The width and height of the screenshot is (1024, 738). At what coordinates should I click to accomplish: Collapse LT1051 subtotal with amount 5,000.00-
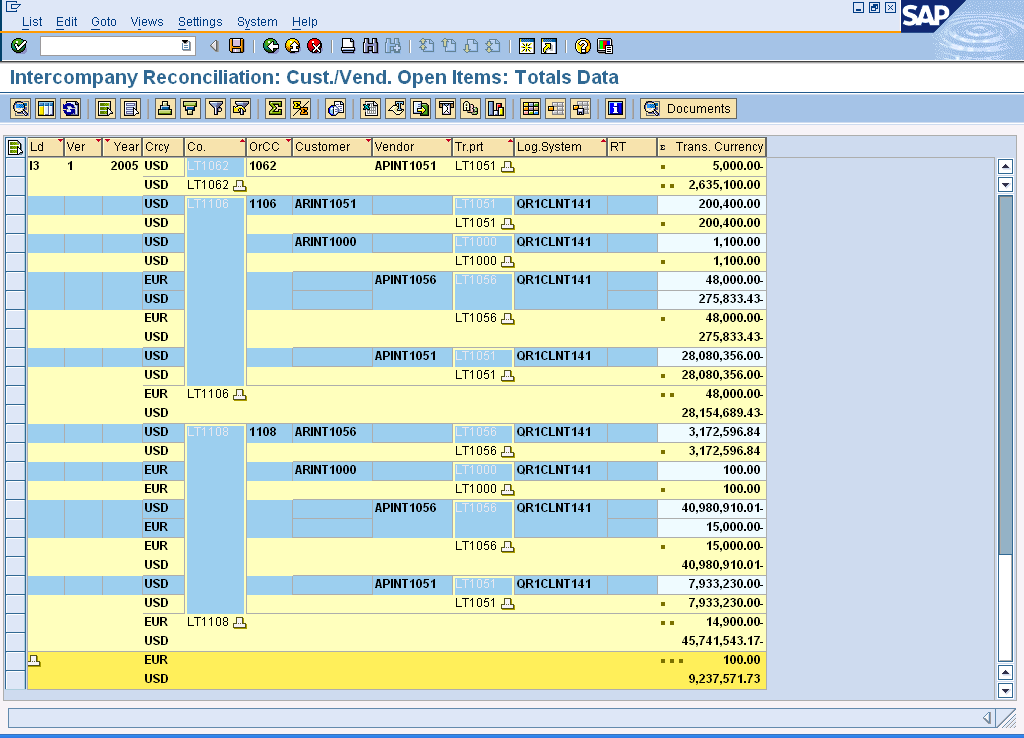tap(507, 167)
